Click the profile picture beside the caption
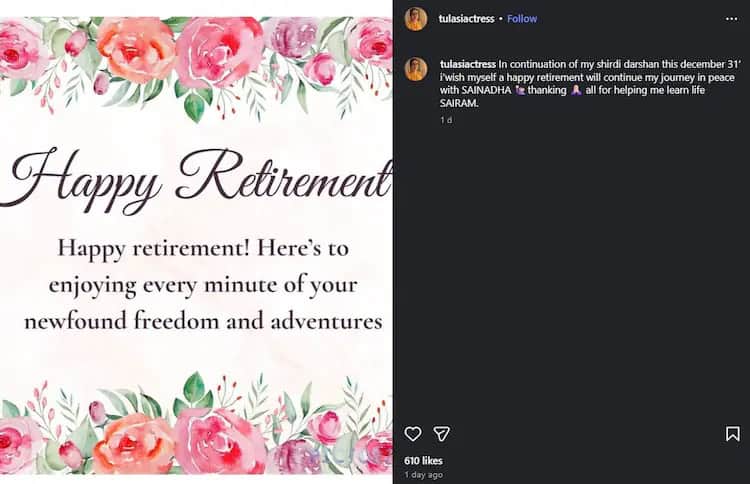The width and height of the screenshot is (750, 484). click(x=416, y=69)
